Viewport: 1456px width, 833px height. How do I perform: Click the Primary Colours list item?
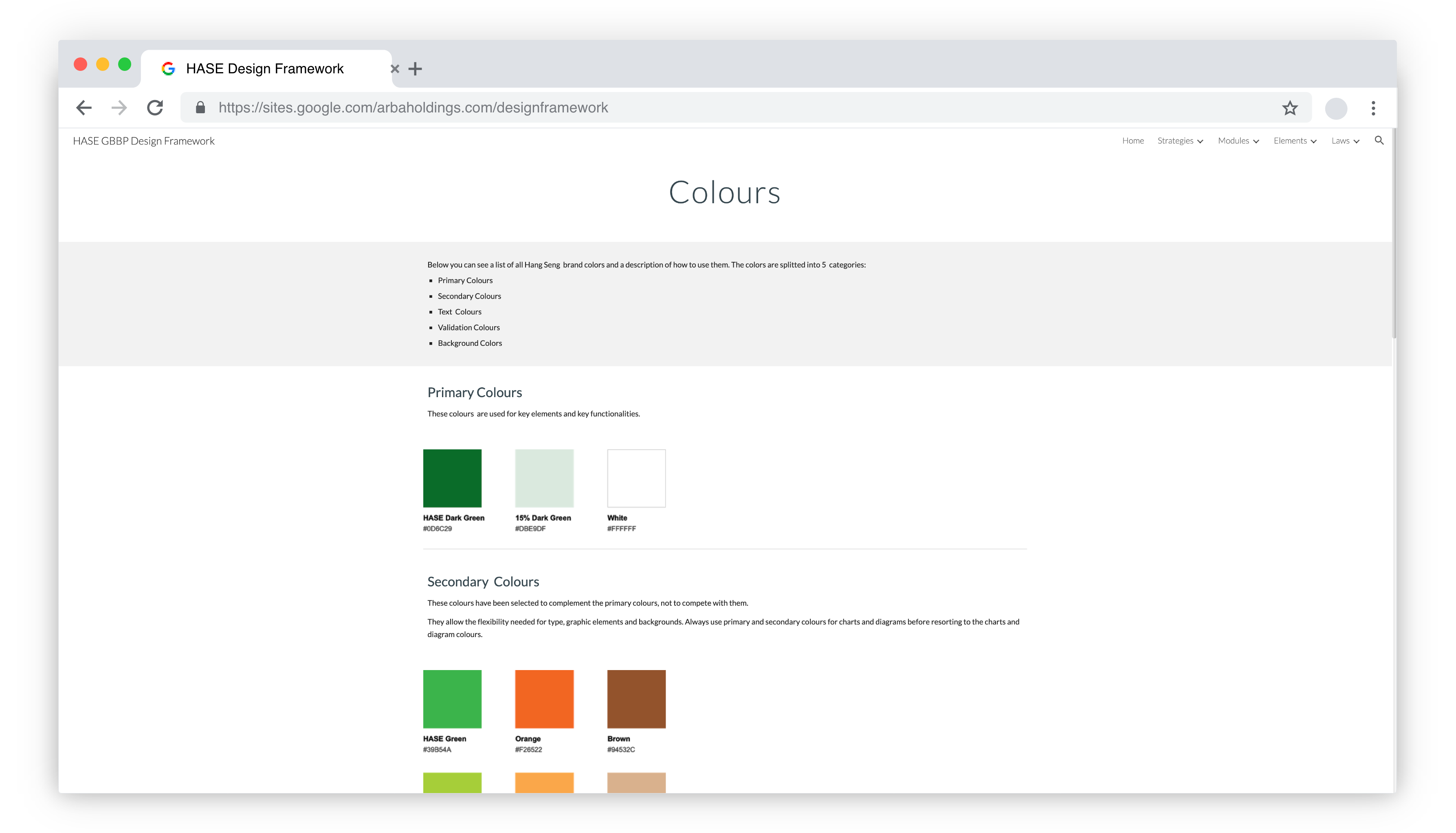(x=465, y=280)
